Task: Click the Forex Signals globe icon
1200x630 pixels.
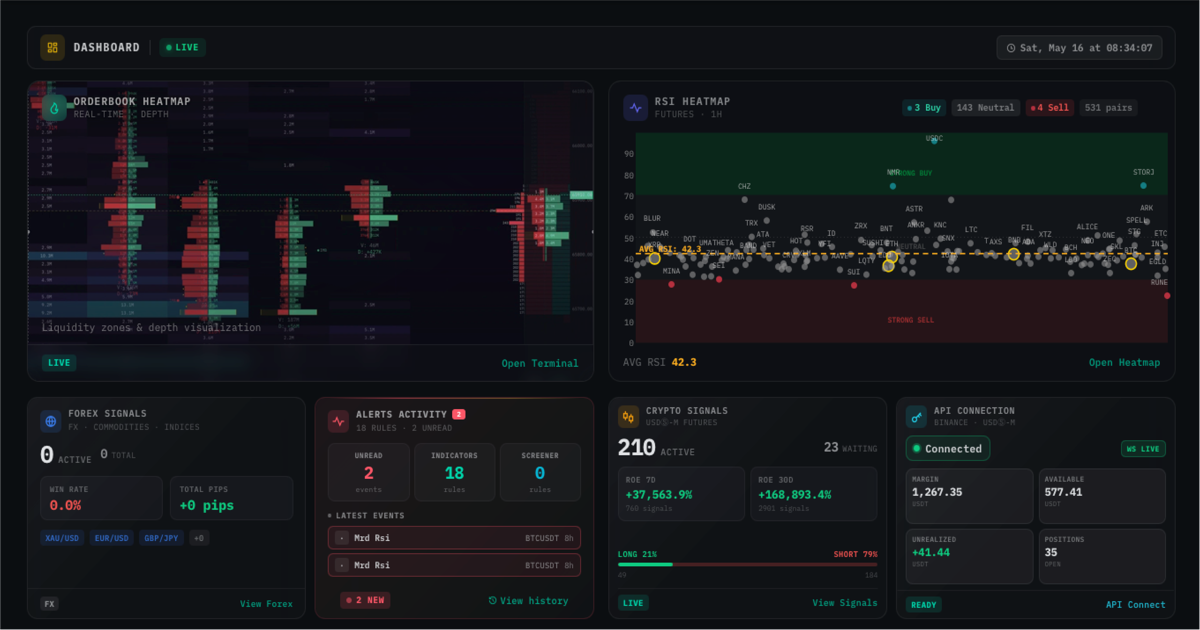Action: coord(52,420)
